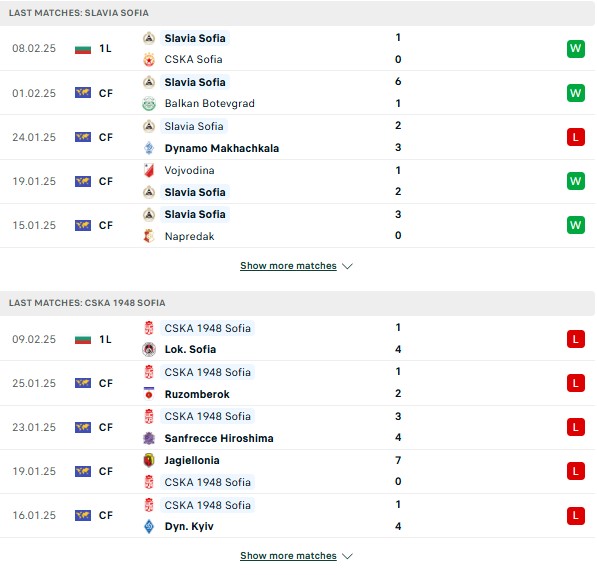597x575 pixels.
Task: Select the 23.01.25 Sanfrecce Hiroshima match row
Action: point(297,427)
